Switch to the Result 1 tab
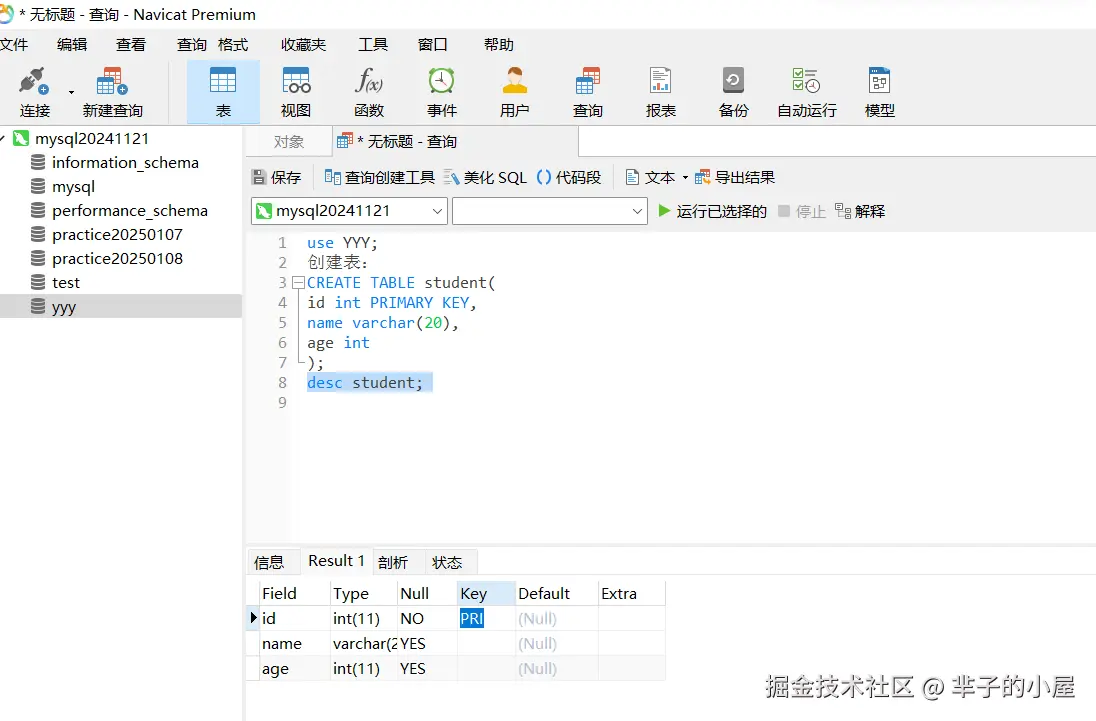Screen dimensions: 1096x721 [336, 561]
